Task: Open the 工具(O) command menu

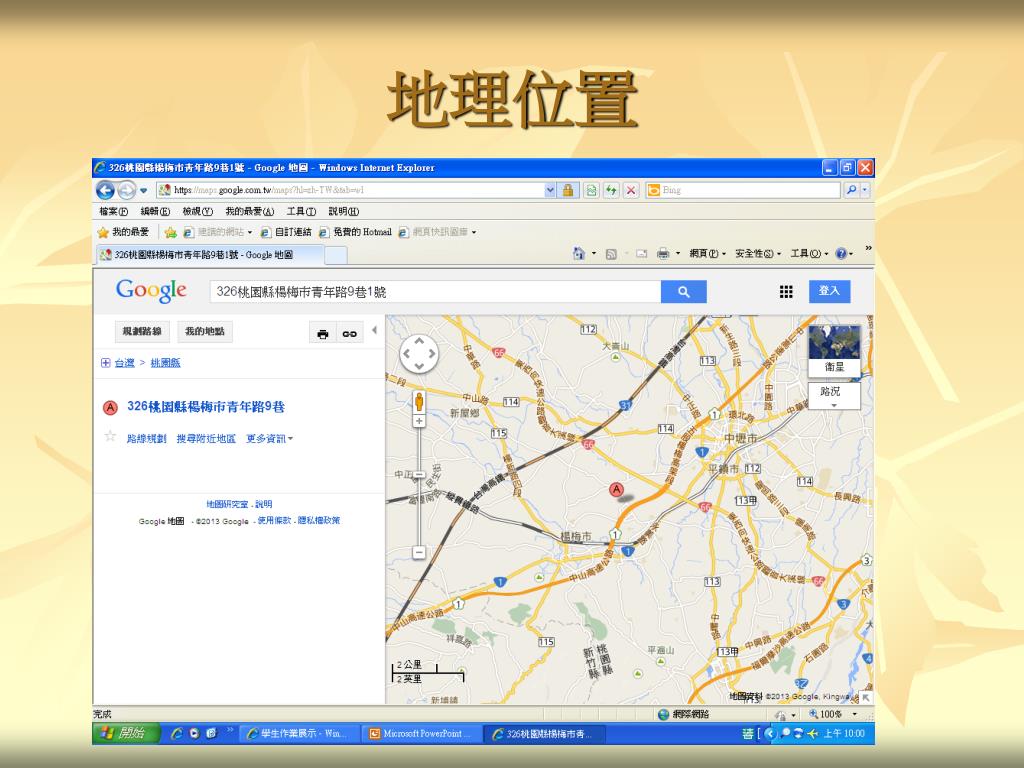Action: click(x=809, y=253)
